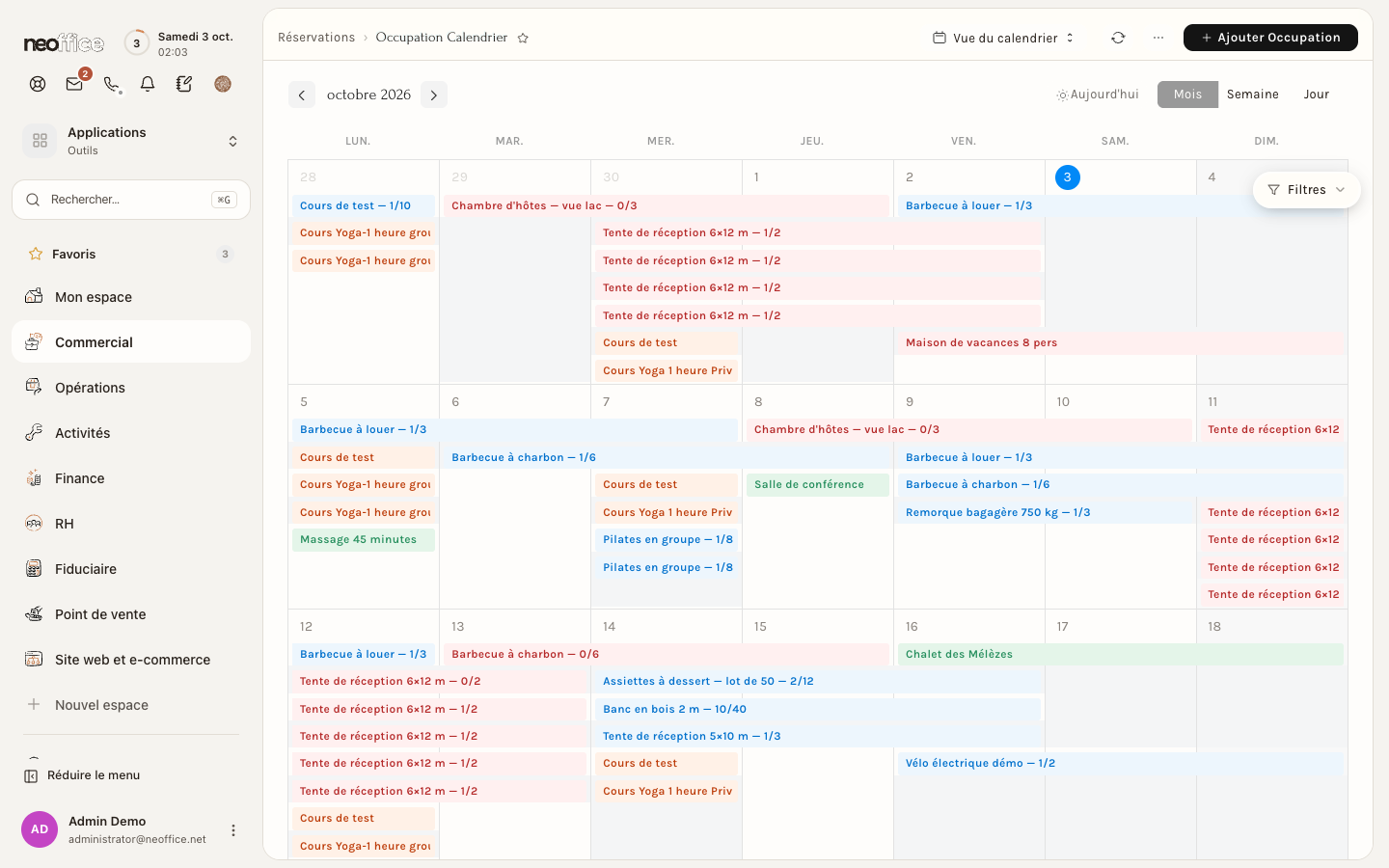
Task: Open the notifications bell
Action: click(x=148, y=84)
